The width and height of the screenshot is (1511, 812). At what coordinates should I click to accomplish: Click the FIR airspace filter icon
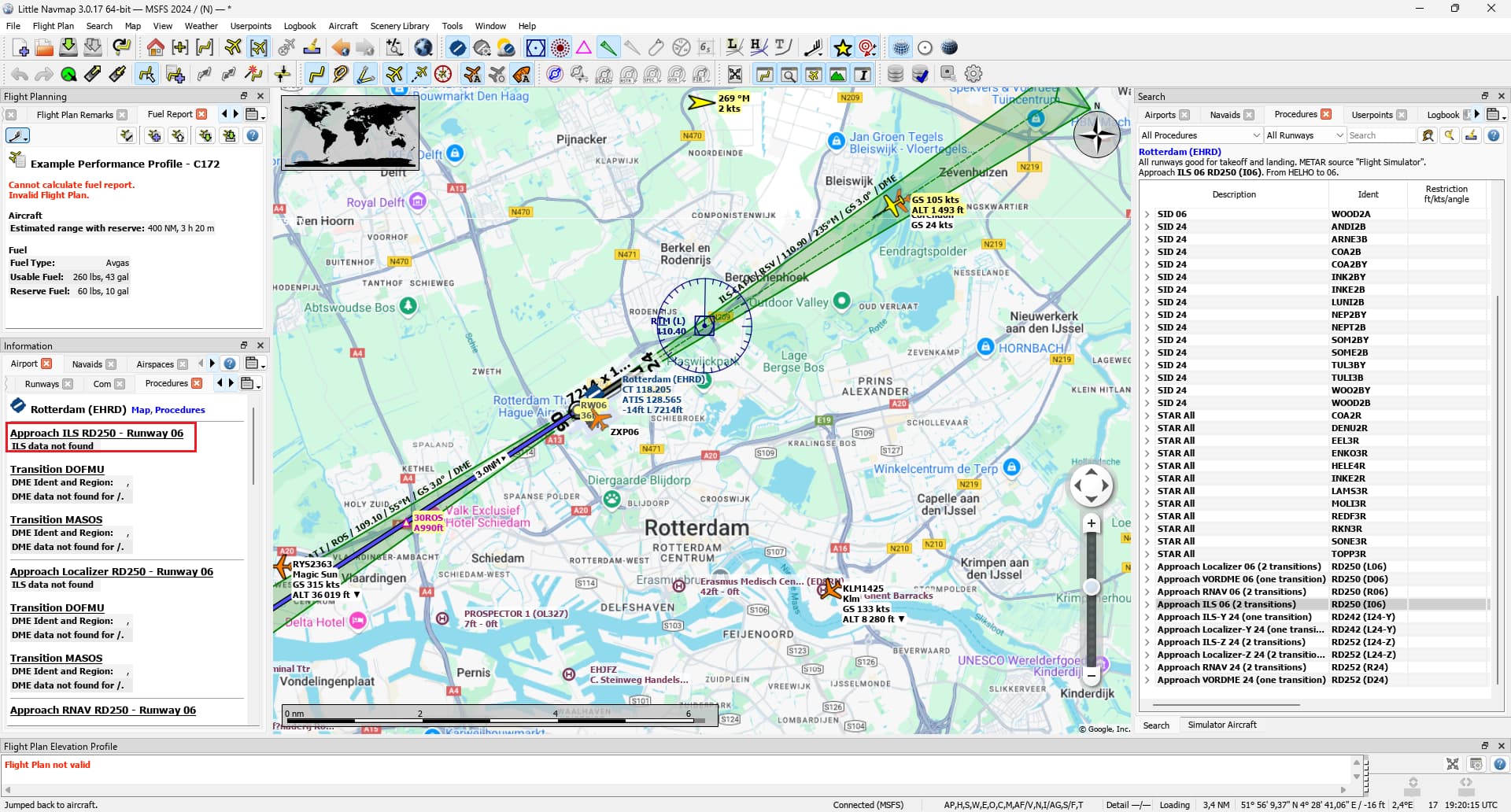click(700, 75)
